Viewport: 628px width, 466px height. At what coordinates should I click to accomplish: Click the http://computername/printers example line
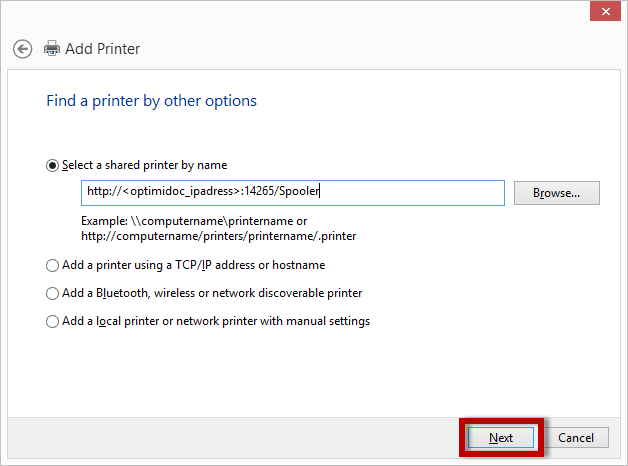219,236
